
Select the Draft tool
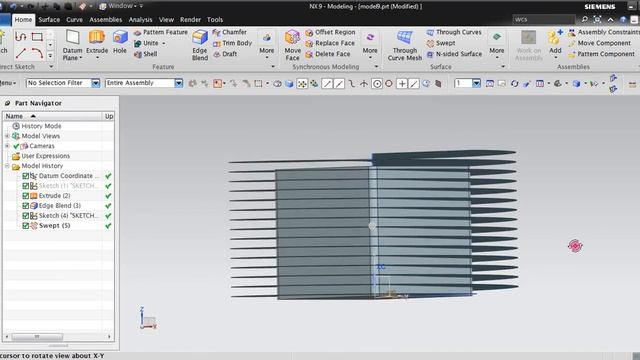225,54
